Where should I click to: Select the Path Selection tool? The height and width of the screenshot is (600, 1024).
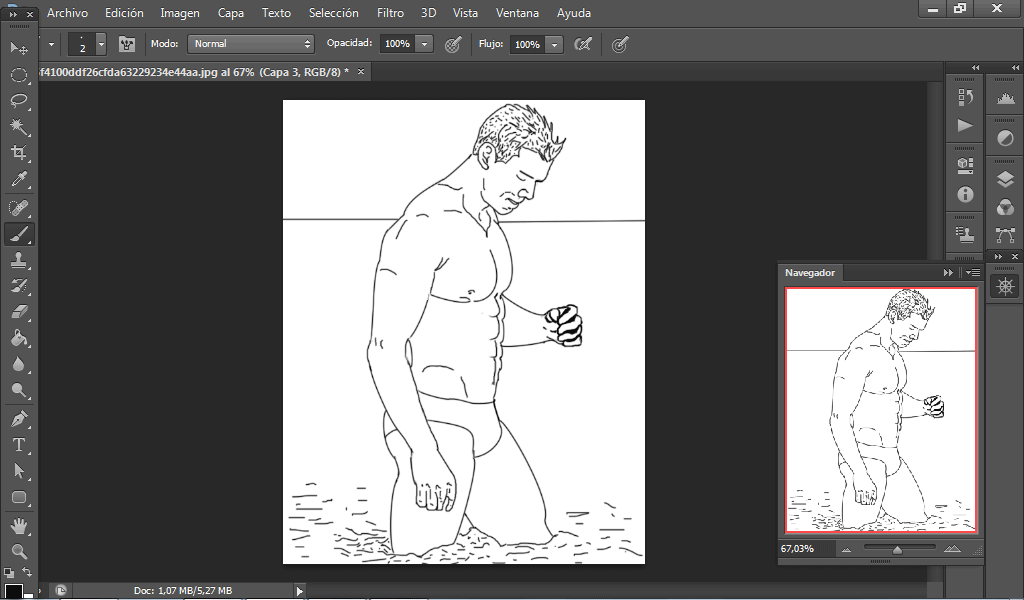(19, 471)
